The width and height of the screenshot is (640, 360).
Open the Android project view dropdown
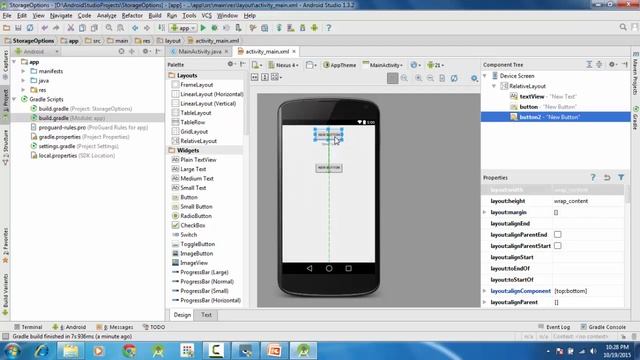(37, 51)
